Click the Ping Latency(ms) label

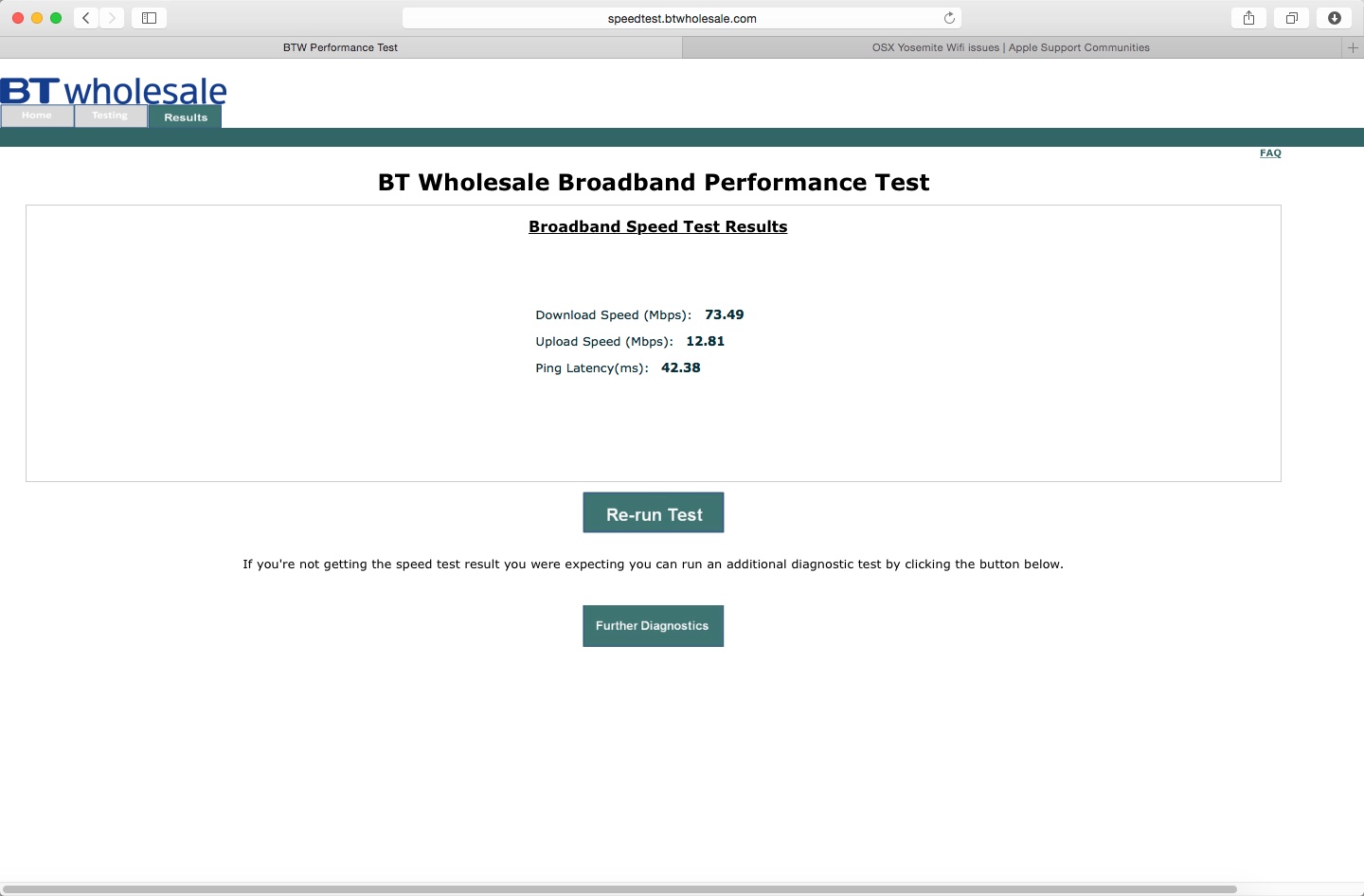[592, 368]
